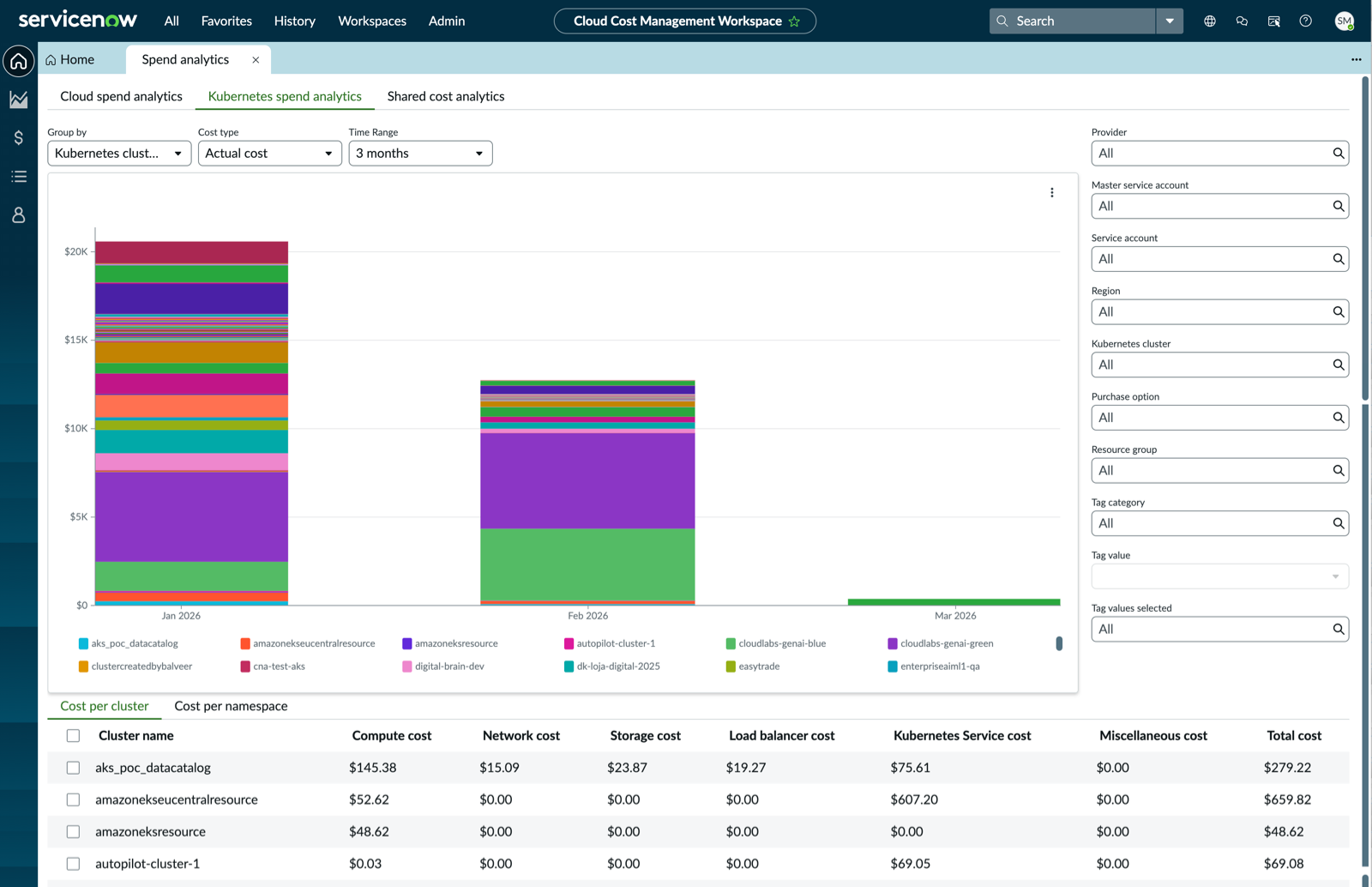Open the chat conversations icon in header
Screen dimensions: 1372x887
click(x=1242, y=21)
